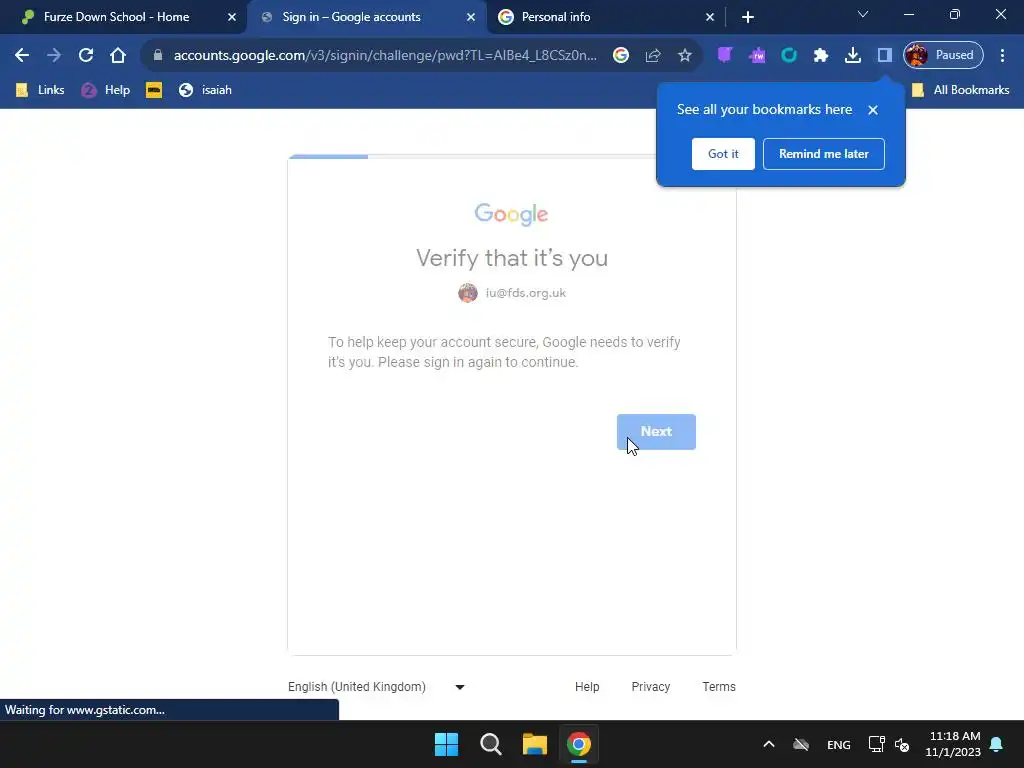Image resolution: width=1024 pixels, height=768 pixels.
Task: Open the Privacy footer link
Action: pyautogui.click(x=650, y=687)
